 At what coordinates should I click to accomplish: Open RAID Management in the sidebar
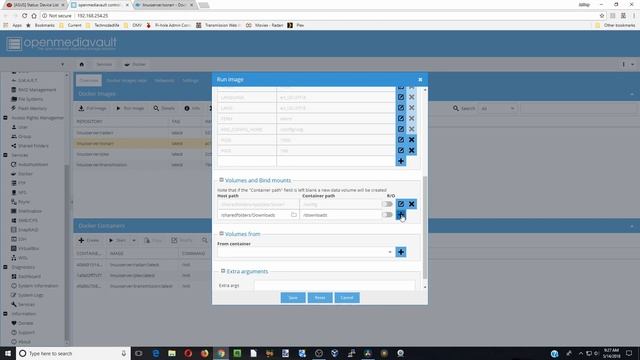(33, 90)
